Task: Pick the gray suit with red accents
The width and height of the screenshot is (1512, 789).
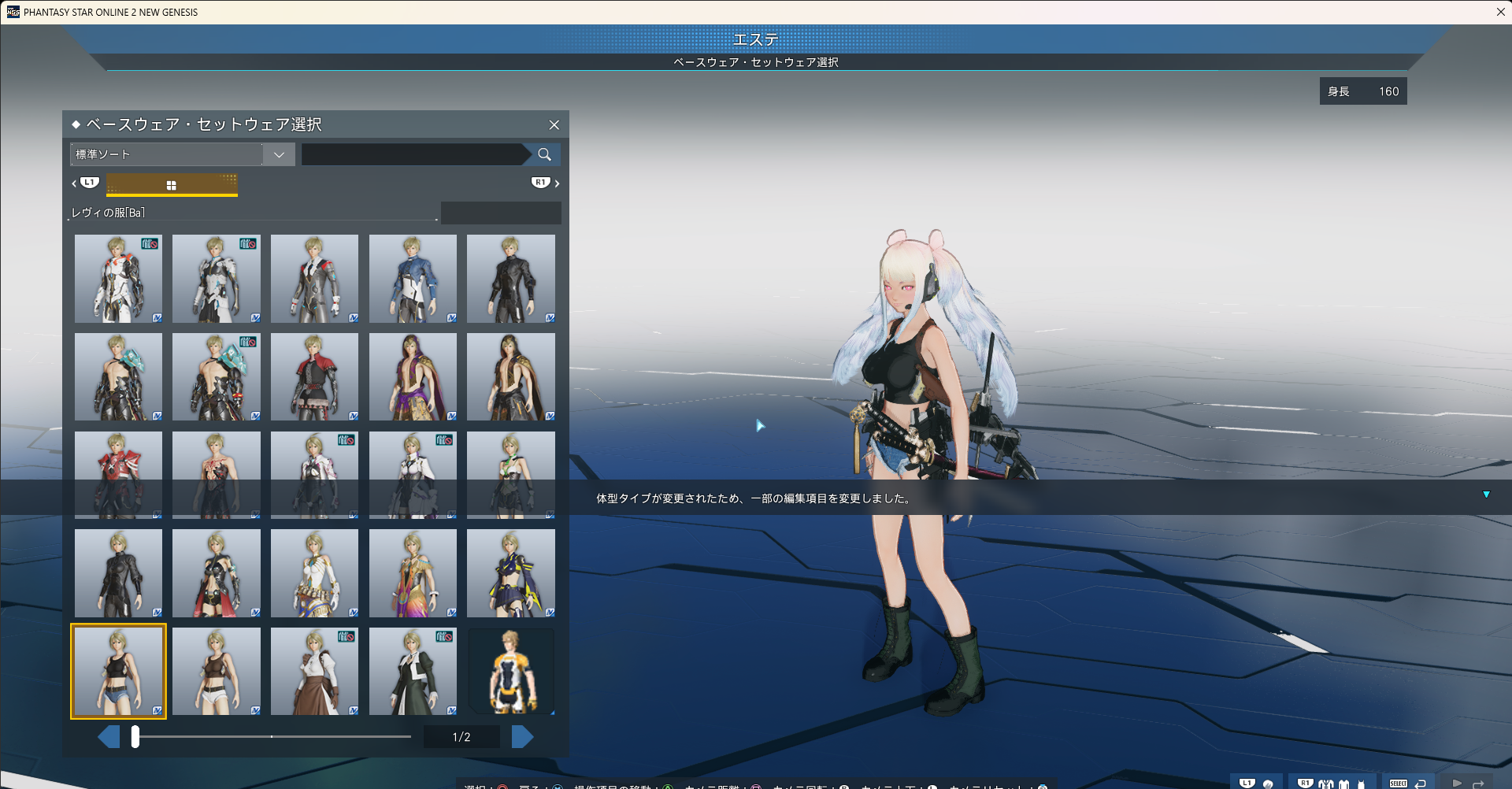Action: click(314, 279)
